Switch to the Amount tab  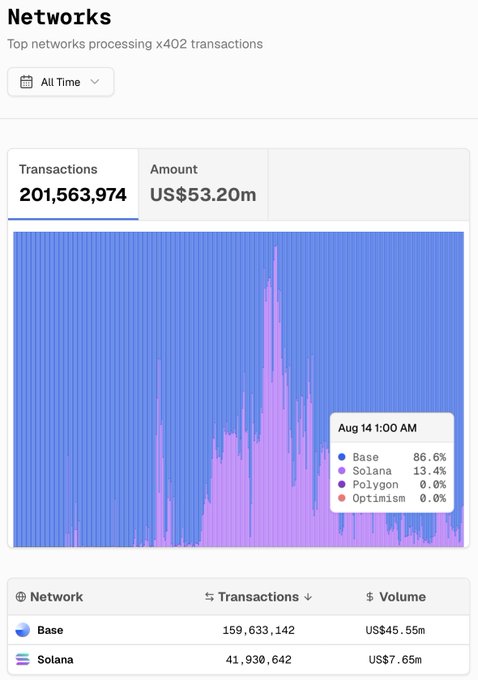pos(203,185)
